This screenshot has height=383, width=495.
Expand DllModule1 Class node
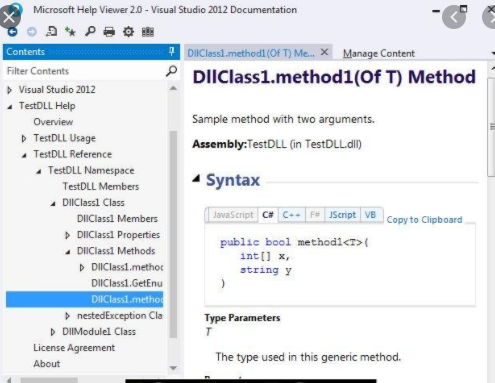(x=53, y=332)
